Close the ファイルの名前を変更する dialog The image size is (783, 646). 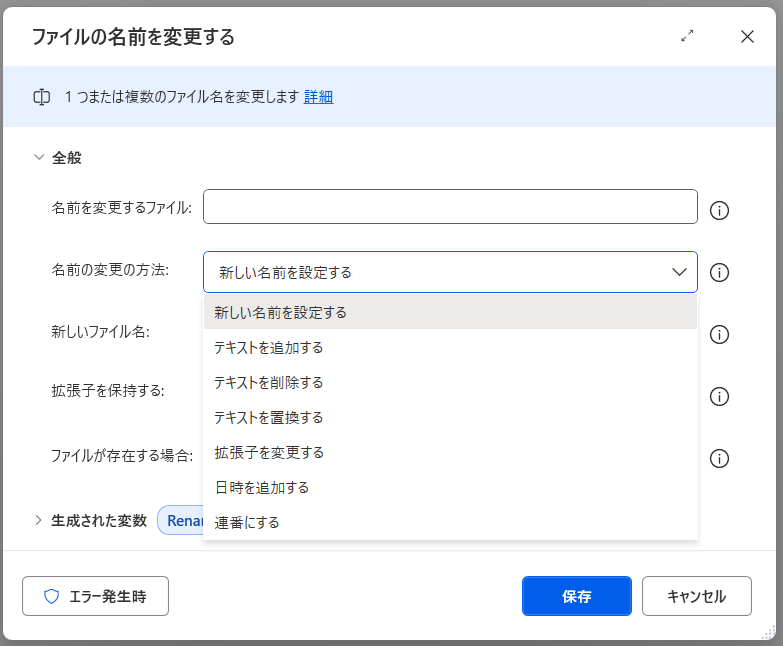(x=747, y=36)
